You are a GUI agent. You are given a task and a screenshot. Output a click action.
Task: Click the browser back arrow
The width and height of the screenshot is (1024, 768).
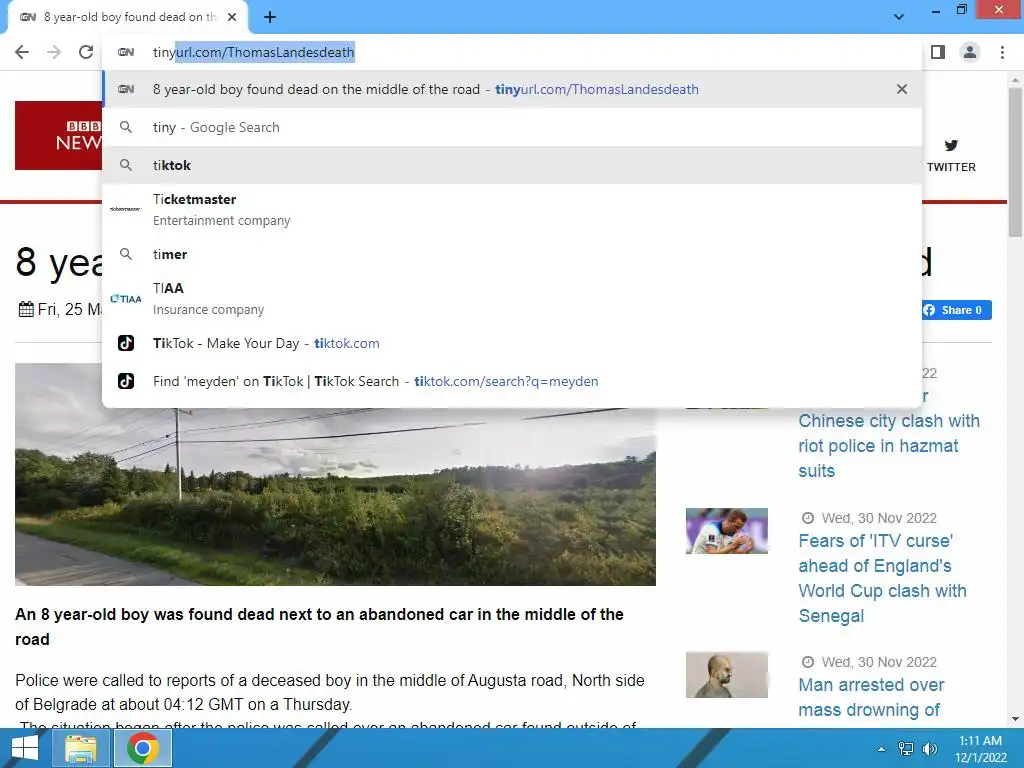pyautogui.click(x=22, y=52)
